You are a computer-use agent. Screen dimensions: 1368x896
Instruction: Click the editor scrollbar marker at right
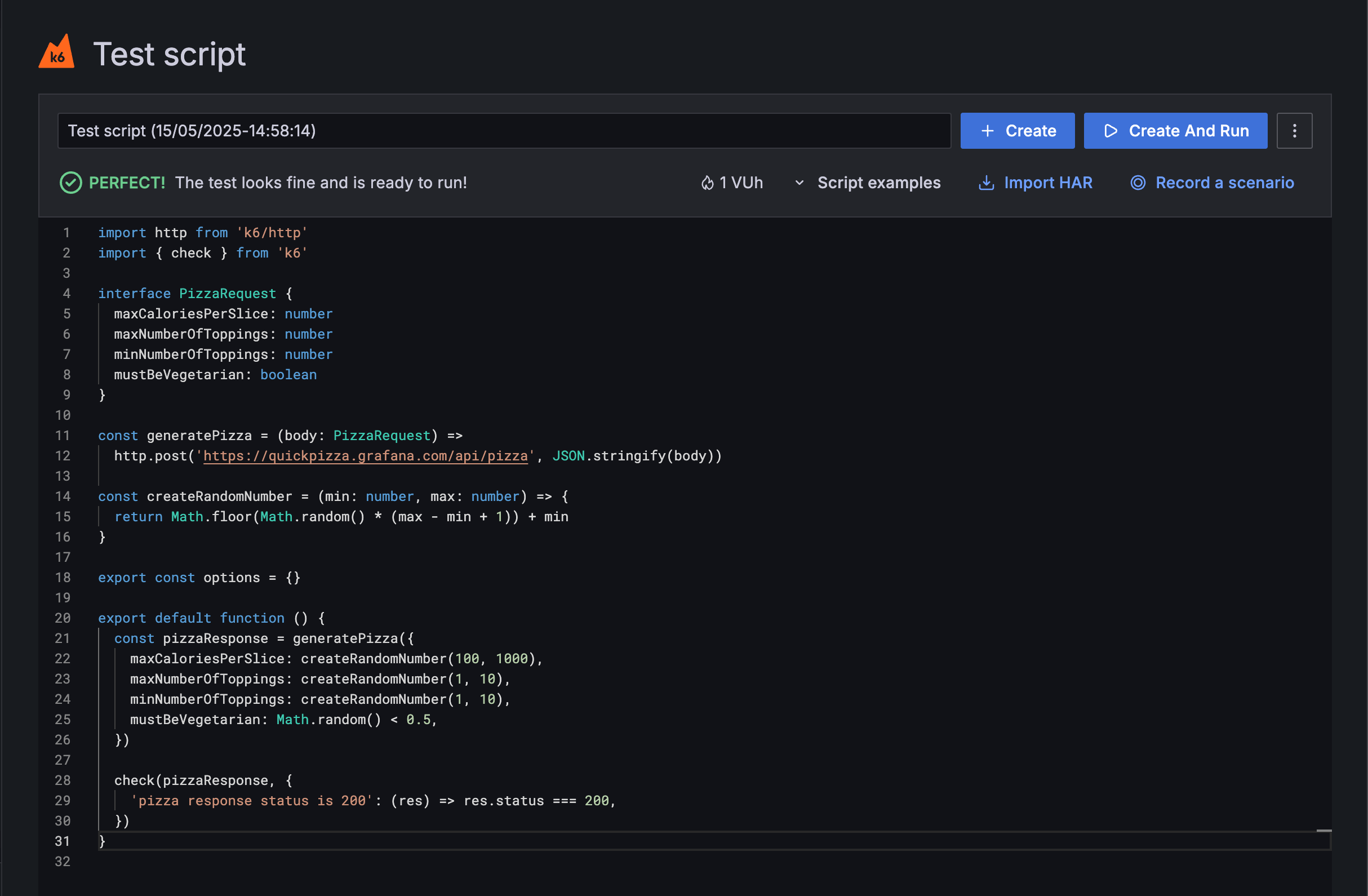point(1323,831)
